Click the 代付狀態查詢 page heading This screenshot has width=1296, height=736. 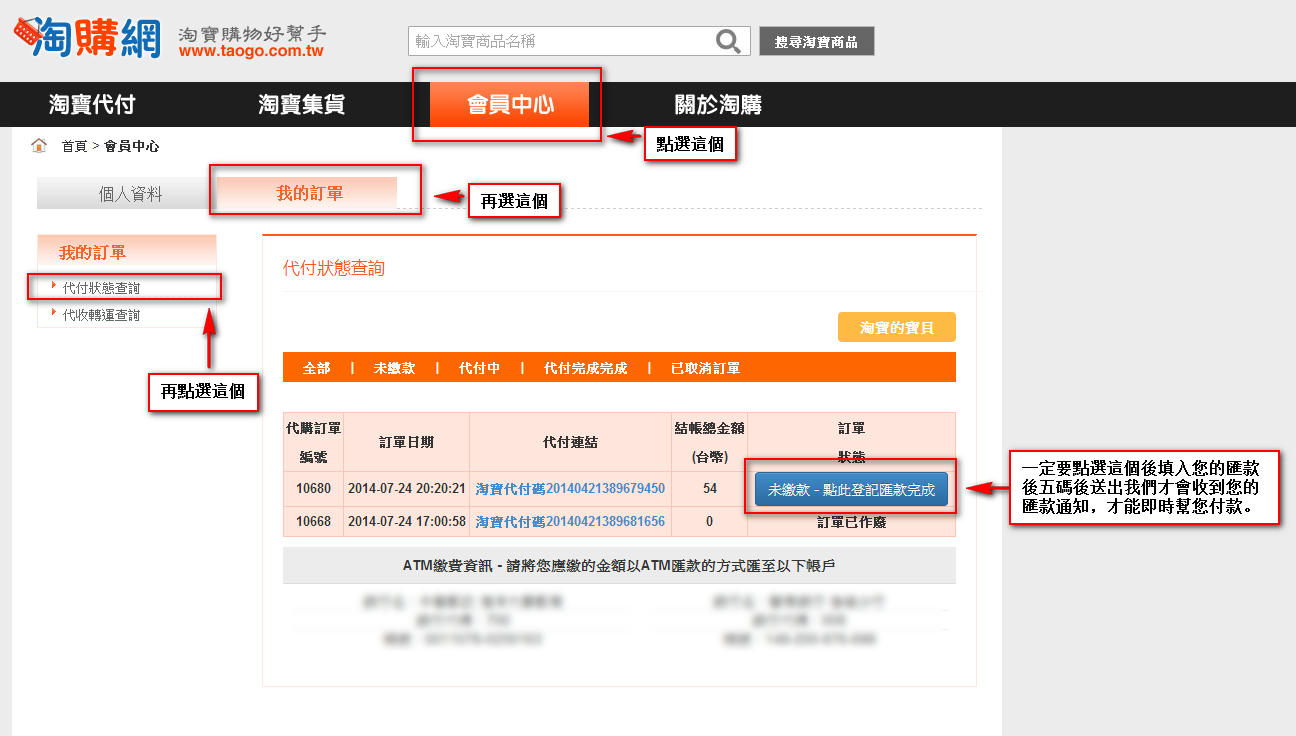(x=334, y=268)
